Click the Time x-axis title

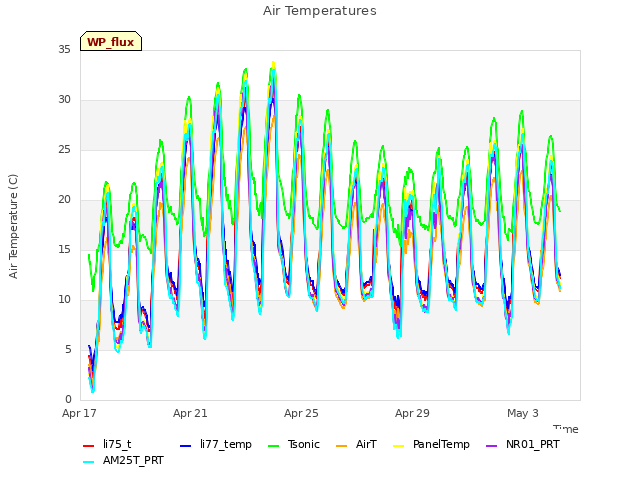pyautogui.click(x=566, y=429)
